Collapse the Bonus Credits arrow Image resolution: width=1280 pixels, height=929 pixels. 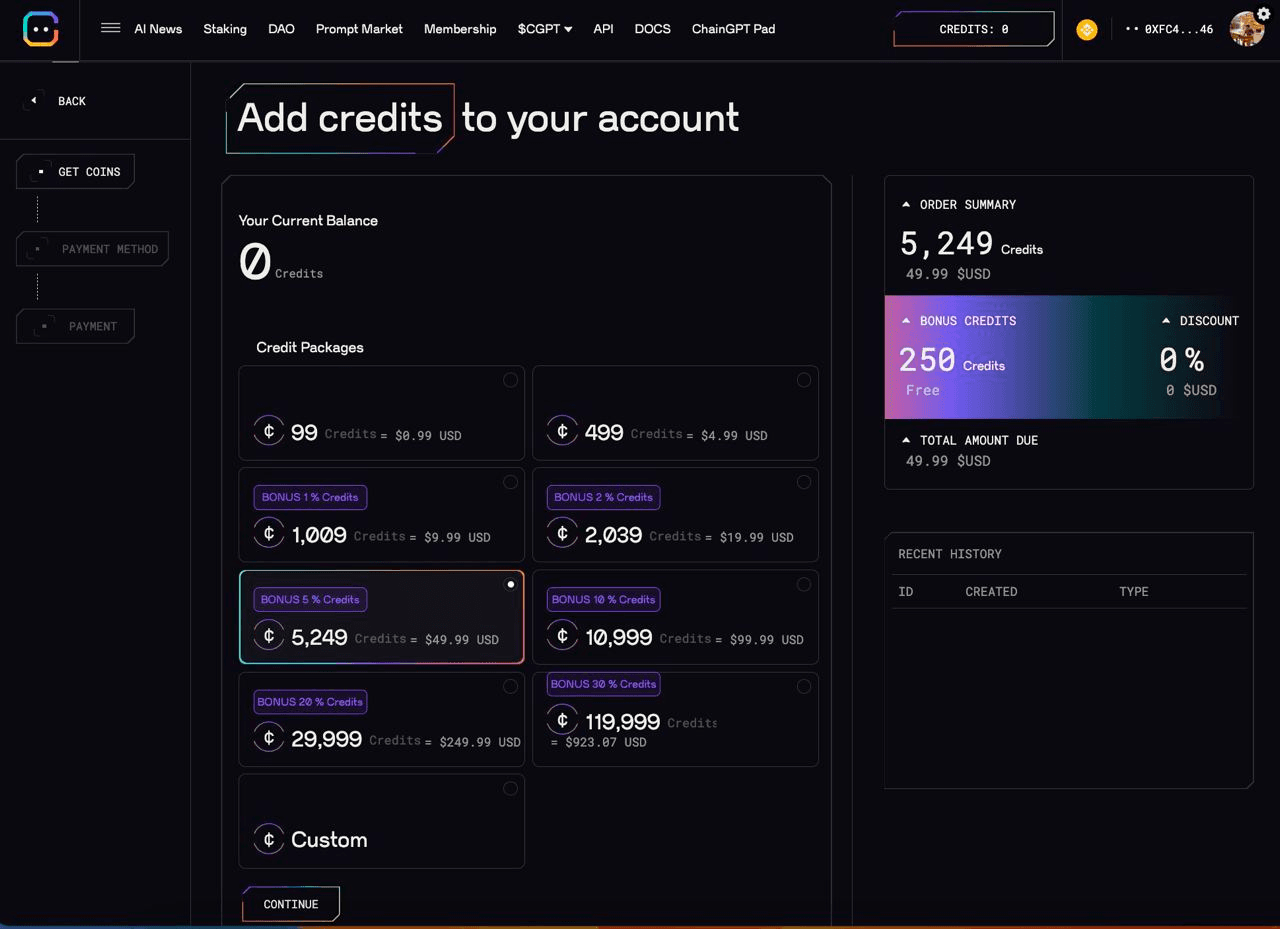(906, 321)
